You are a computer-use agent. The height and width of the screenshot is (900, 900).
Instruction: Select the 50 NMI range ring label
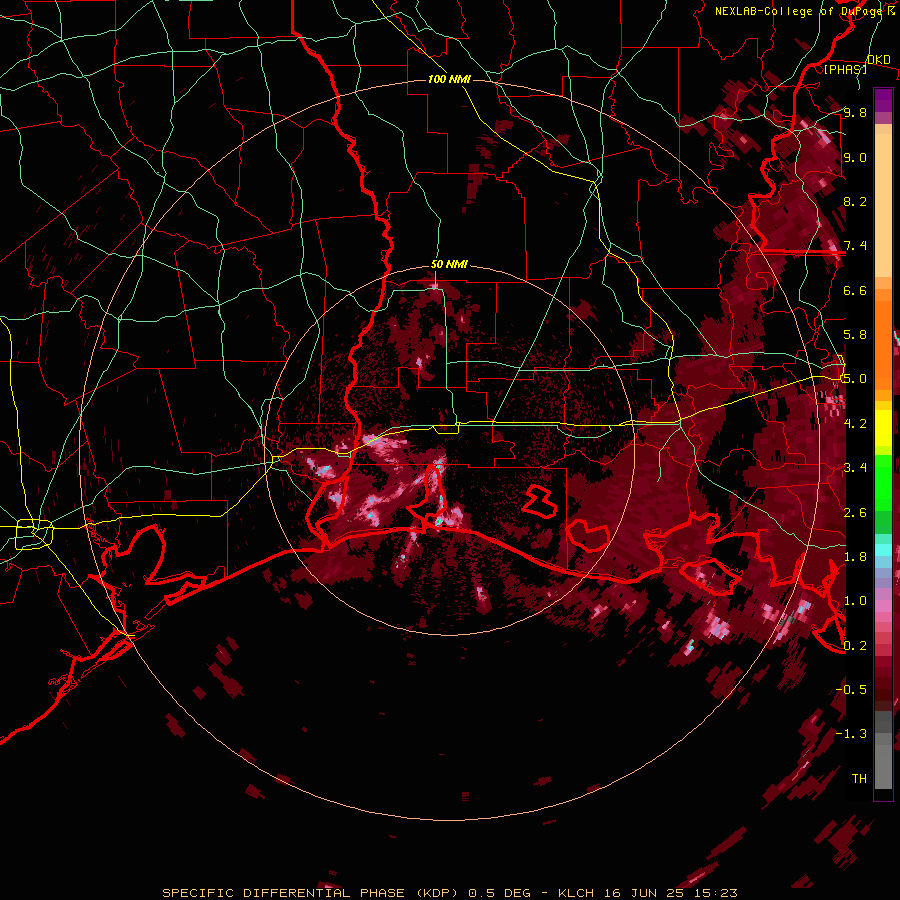click(x=449, y=265)
